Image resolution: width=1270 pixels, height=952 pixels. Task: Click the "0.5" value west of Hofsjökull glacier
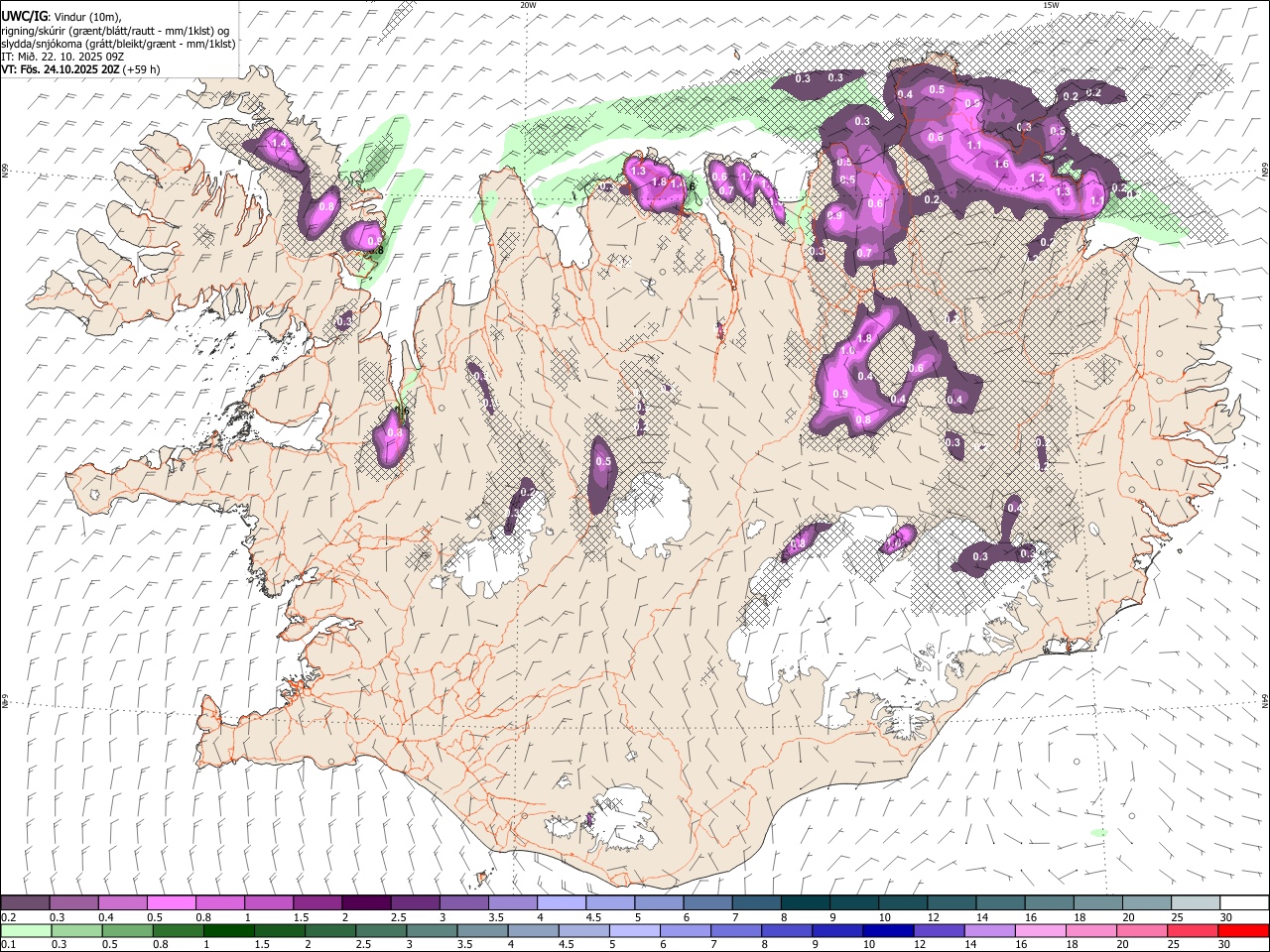[x=603, y=462]
